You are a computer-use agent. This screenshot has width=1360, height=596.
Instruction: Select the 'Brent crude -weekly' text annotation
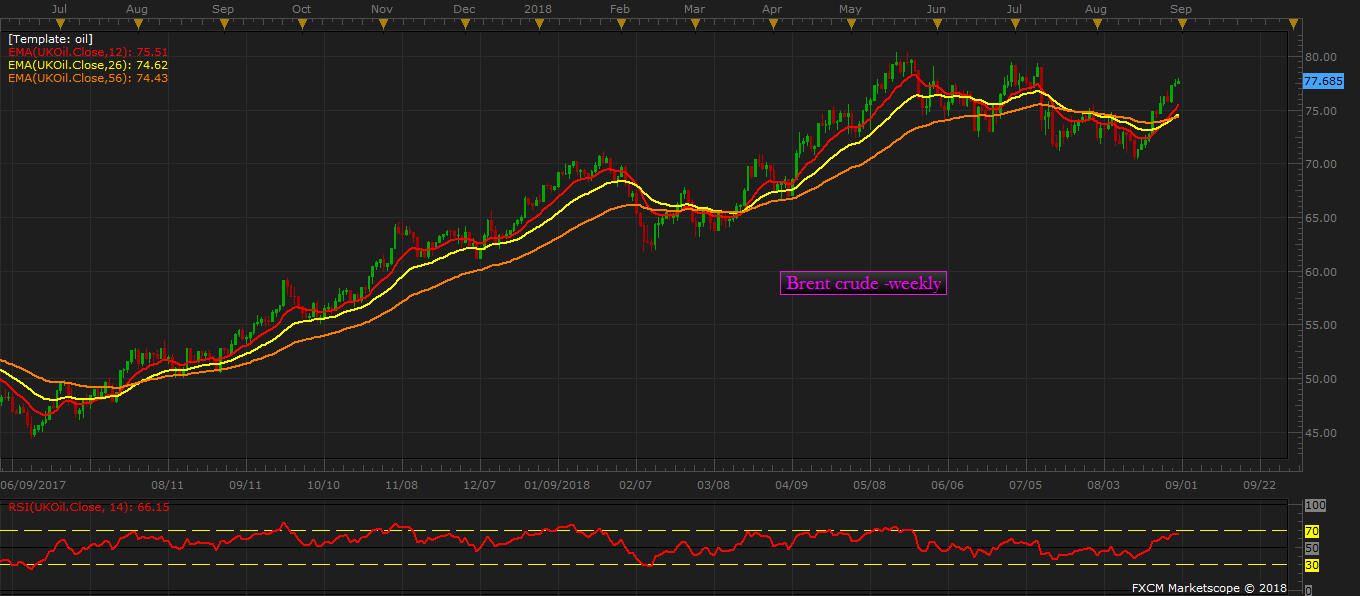point(863,284)
